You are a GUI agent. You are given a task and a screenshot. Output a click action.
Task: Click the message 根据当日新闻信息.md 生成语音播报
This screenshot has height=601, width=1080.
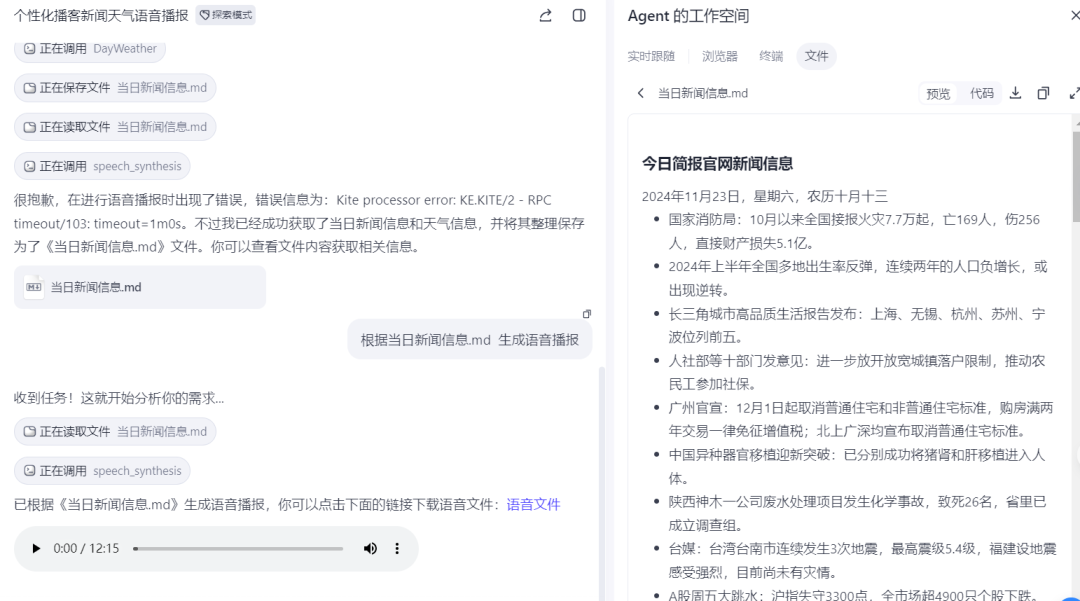pos(470,339)
